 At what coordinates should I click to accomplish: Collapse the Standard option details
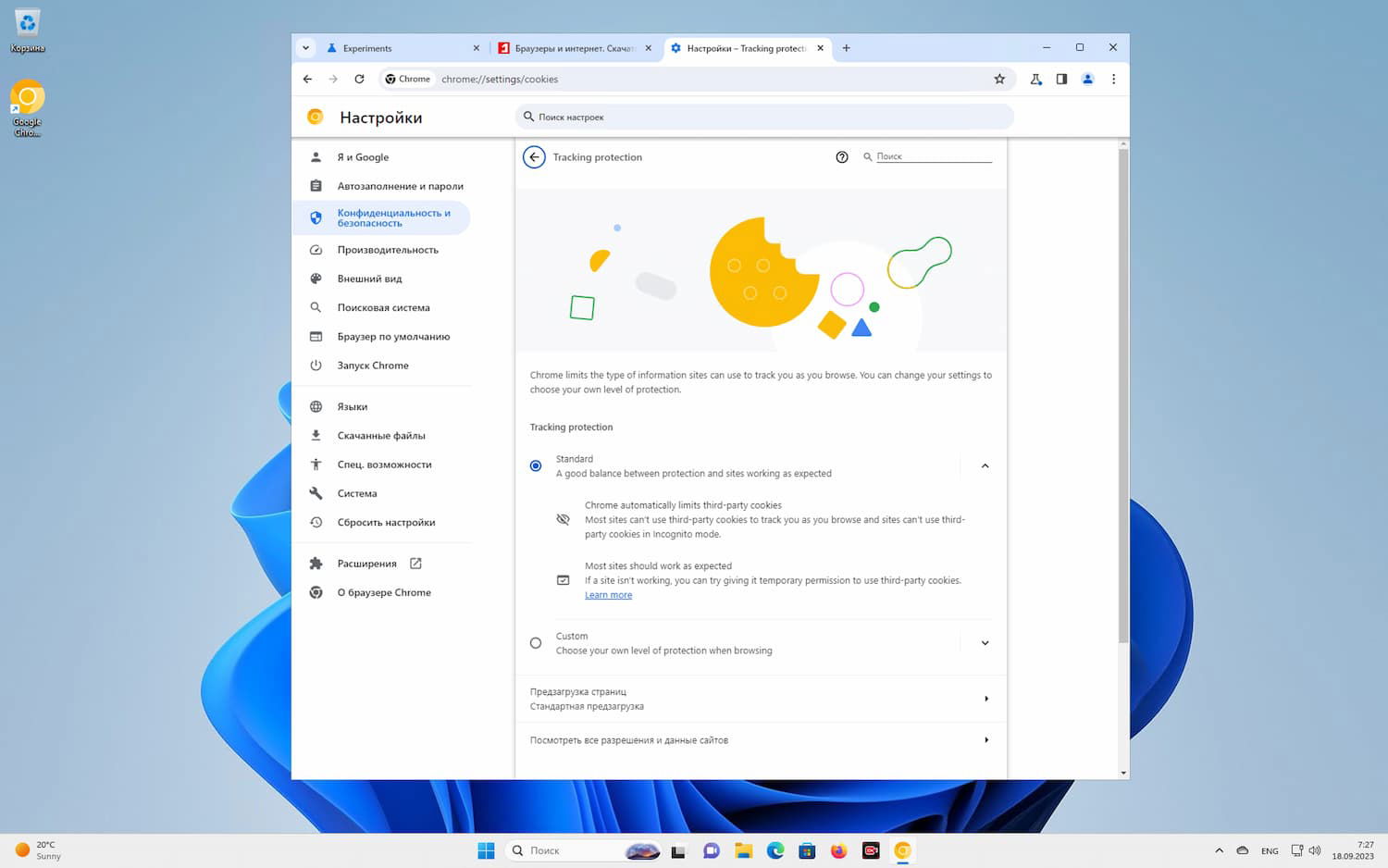coord(985,466)
